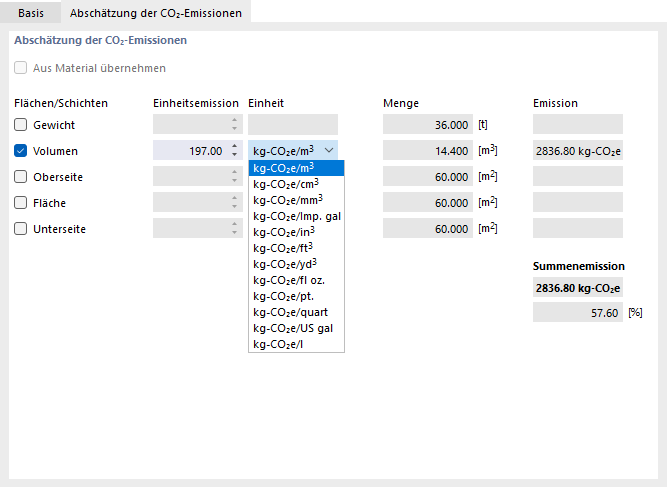Click the Unterseite Einheitsemission field
Viewport: 667px width, 487px height.
click(198, 228)
